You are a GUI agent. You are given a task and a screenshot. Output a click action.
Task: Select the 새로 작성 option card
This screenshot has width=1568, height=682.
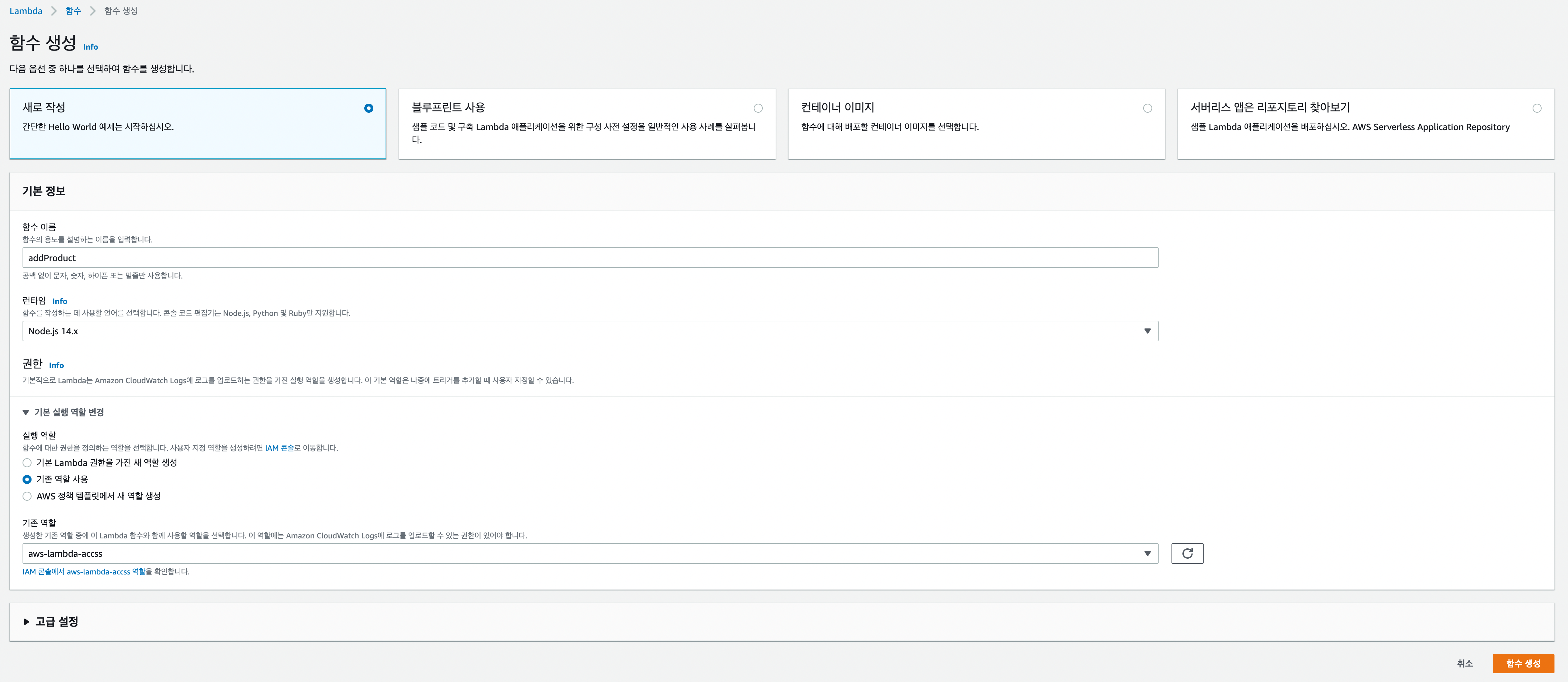click(197, 124)
